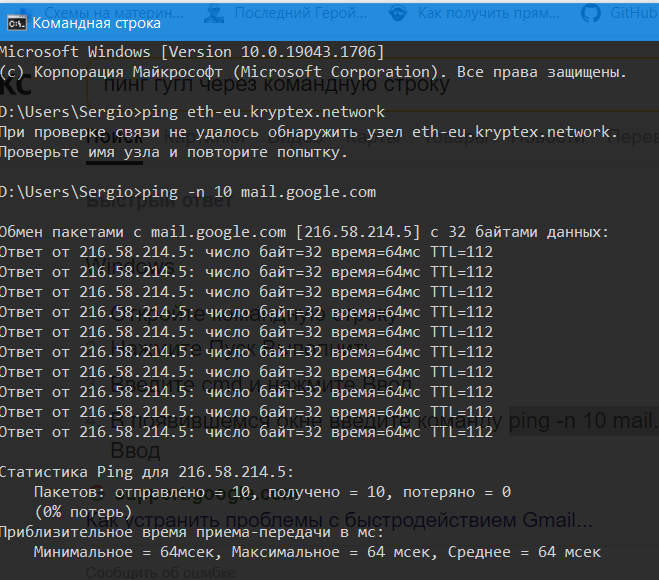This screenshot has height=580, width=659.
Task: Click the Сообщить об ошибке link
Action: [161, 572]
